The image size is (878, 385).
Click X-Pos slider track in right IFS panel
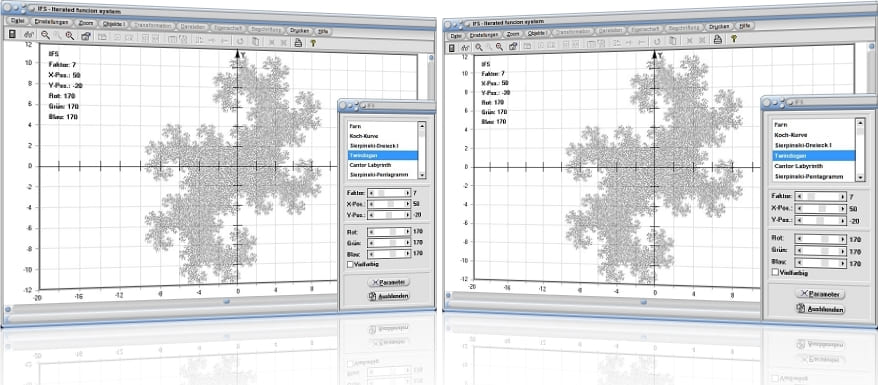point(821,208)
